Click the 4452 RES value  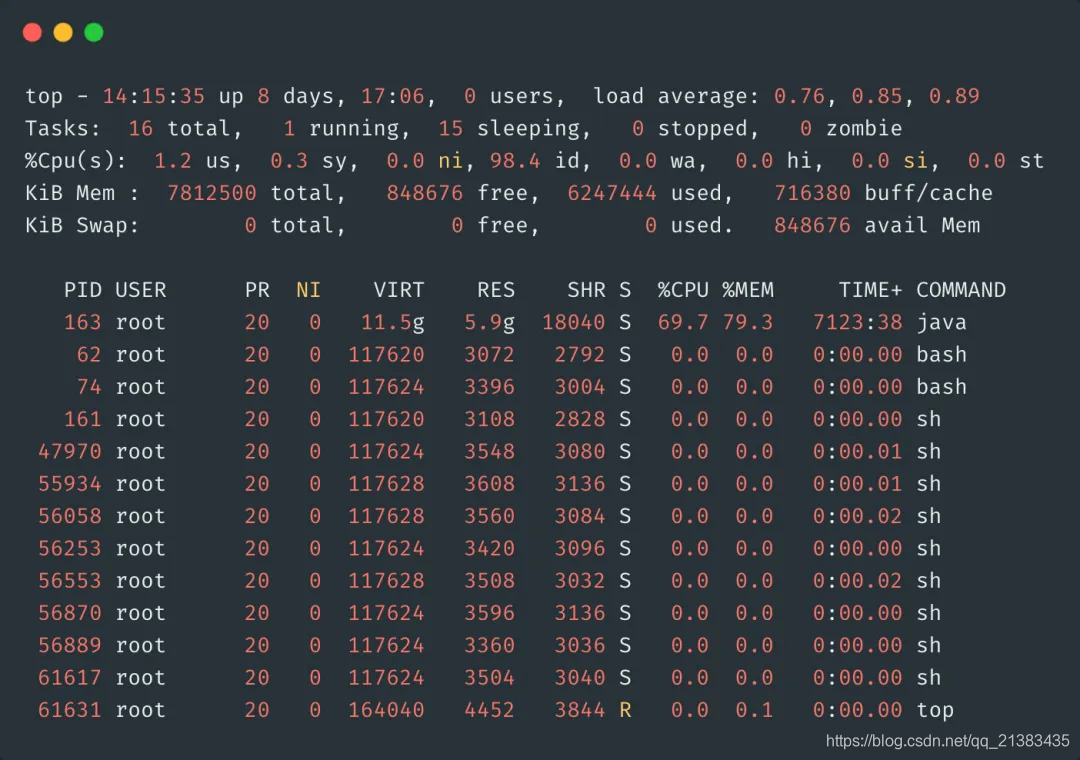[490, 710]
